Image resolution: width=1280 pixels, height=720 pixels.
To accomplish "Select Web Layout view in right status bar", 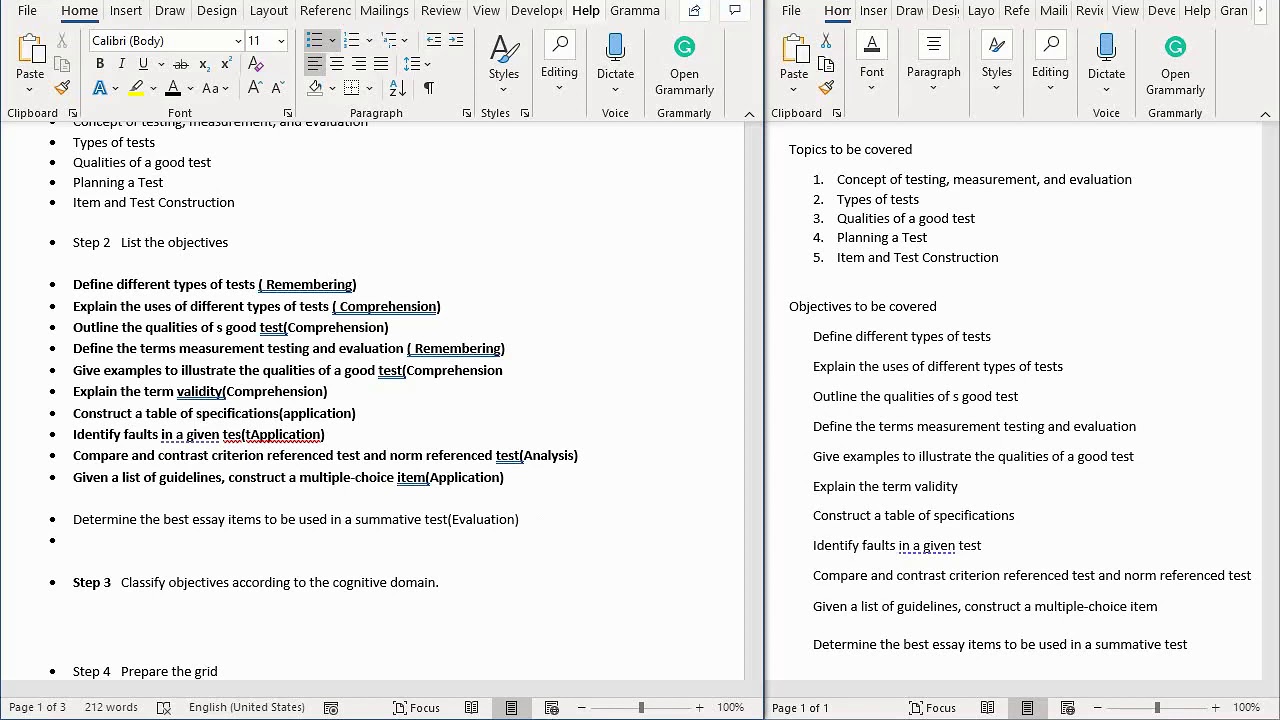I will pos(1067,708).
